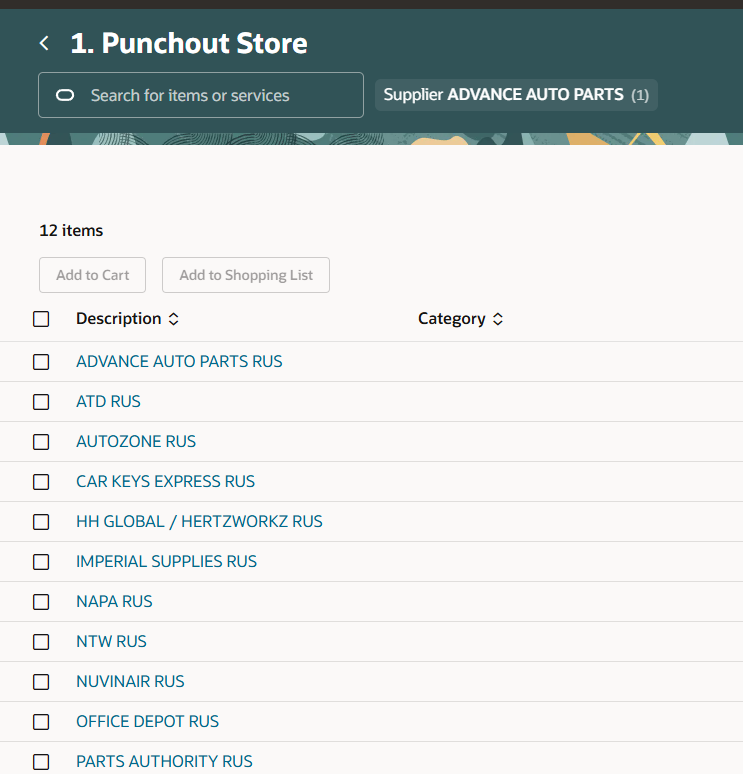Viewport: 743px width, 774px height.
Task: Open the OFFICE DEPOT RUS link
Action: (147, 721)
